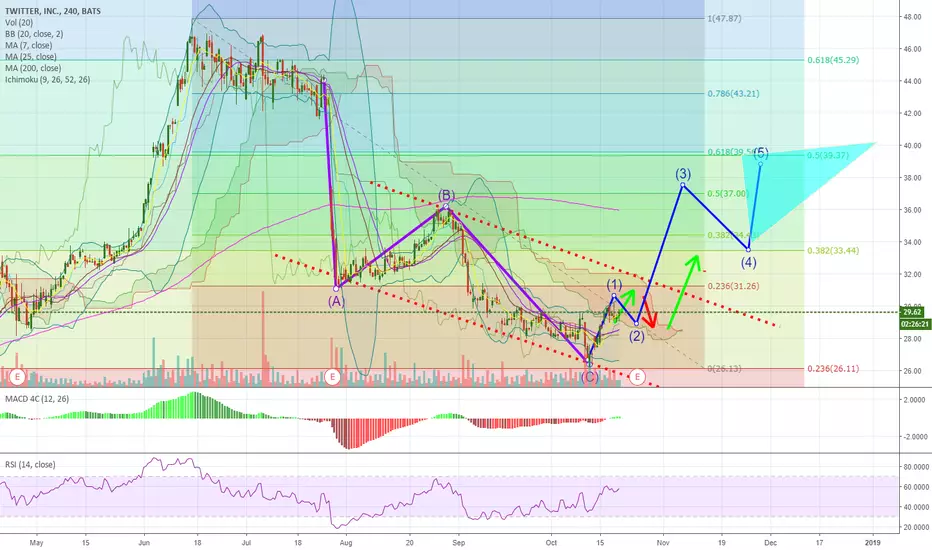Click the Fibonacci label '1(47.87)'
The image size is (932, 550).
tap(724, 18)
